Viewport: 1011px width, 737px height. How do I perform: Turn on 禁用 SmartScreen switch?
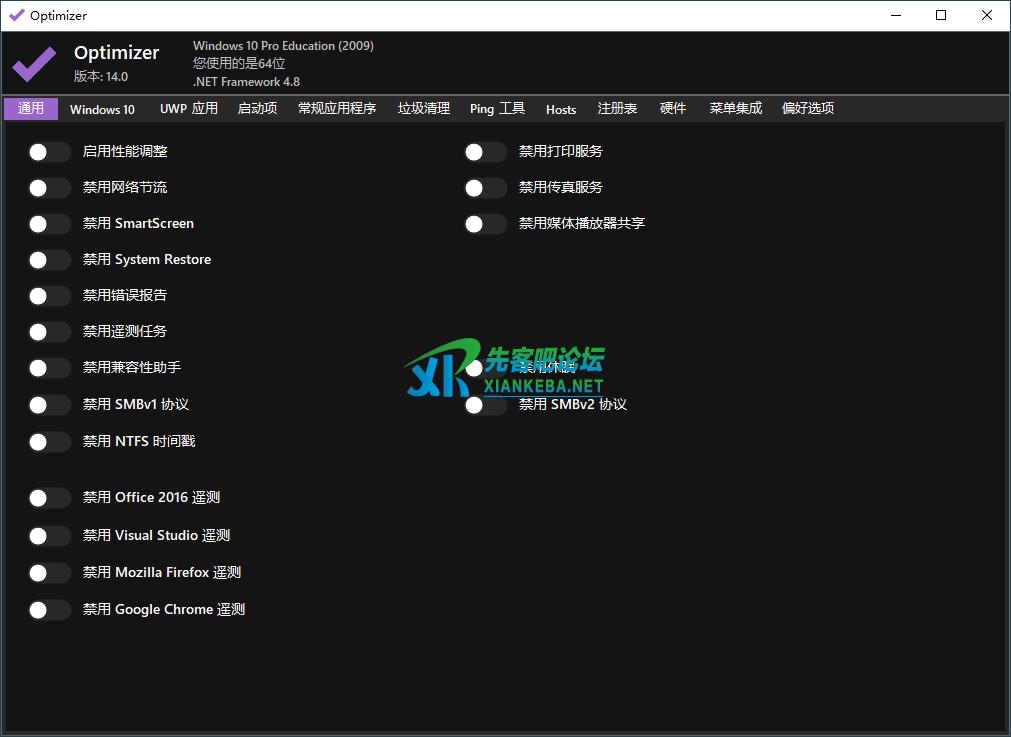(49, 224)
